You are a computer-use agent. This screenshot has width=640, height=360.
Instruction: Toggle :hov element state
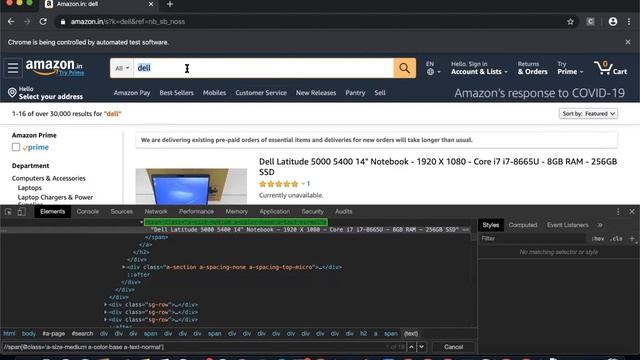pyautogui.click(x=598, y=239)
